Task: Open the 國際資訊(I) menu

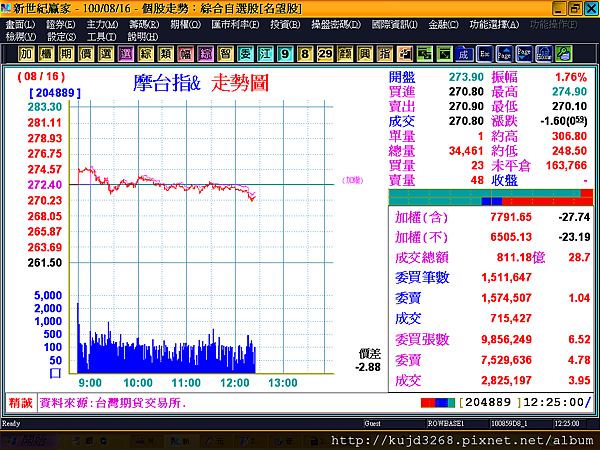Action: click(395, 25)
